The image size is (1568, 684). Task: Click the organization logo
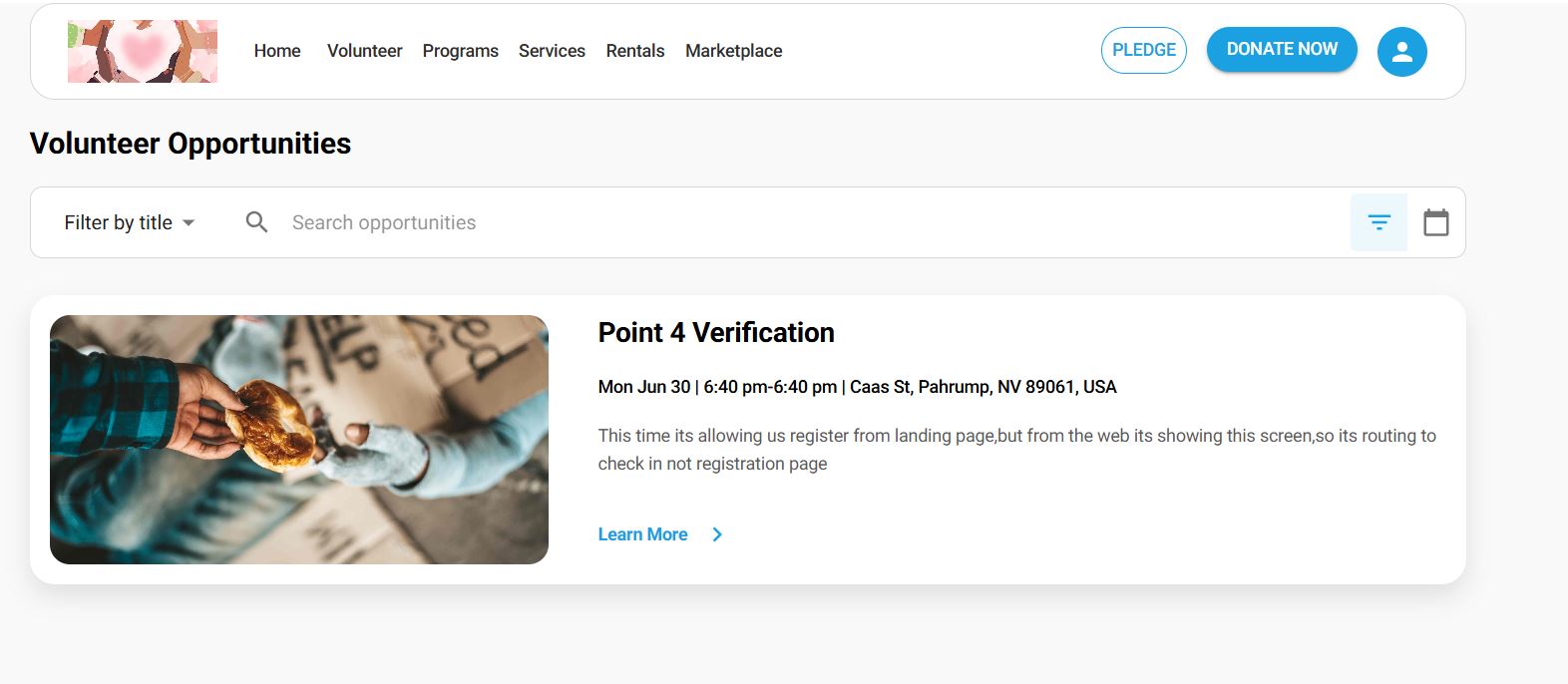tap(142, 51)
